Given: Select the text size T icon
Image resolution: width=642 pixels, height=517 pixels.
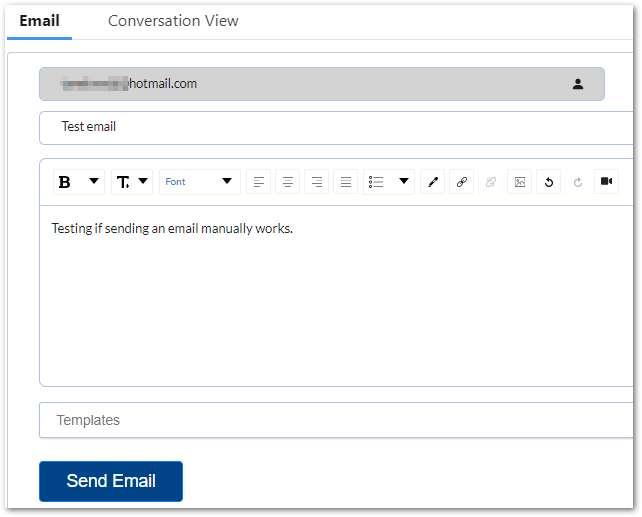Looking at the screenshot, I should 123,182.
